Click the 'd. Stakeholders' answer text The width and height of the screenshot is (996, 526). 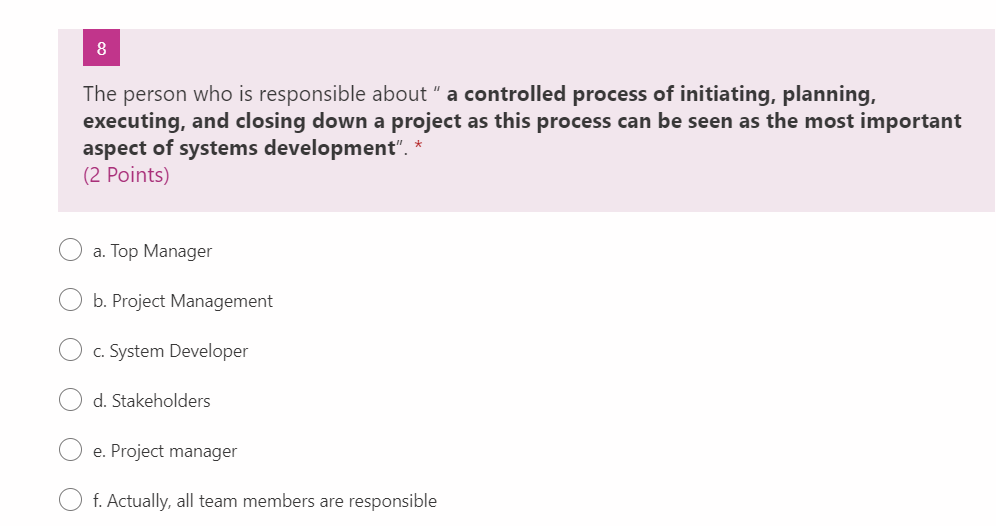(151, 401)
